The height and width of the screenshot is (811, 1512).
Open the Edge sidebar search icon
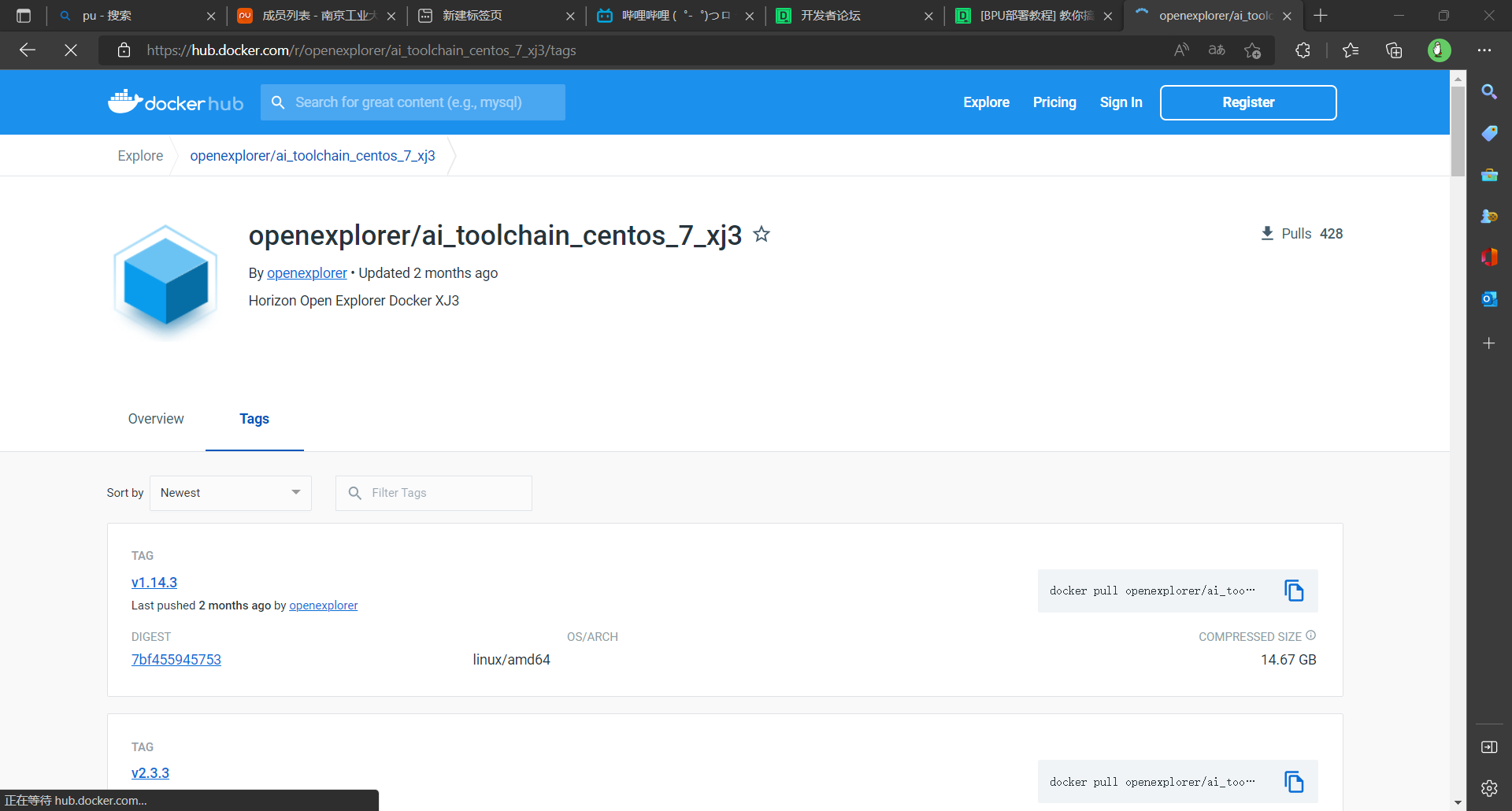[1488, 92]
